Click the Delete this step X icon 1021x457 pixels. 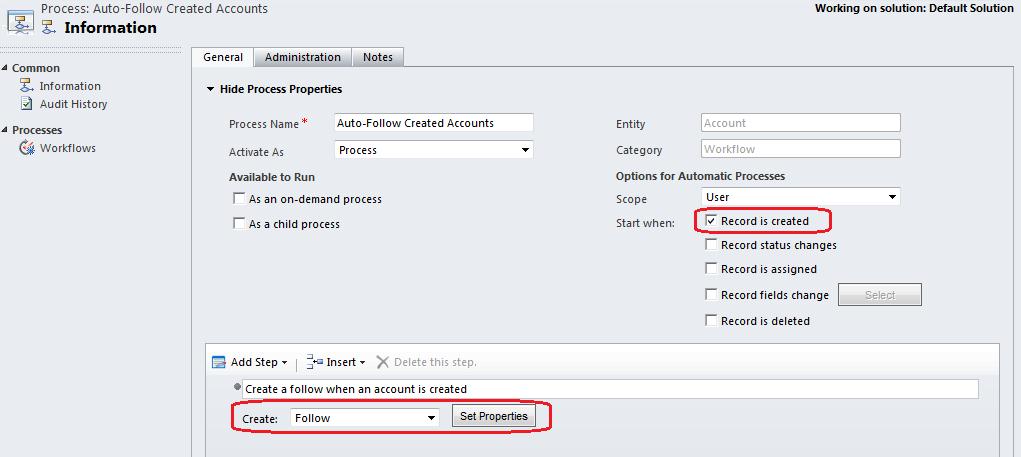[382, 362]
